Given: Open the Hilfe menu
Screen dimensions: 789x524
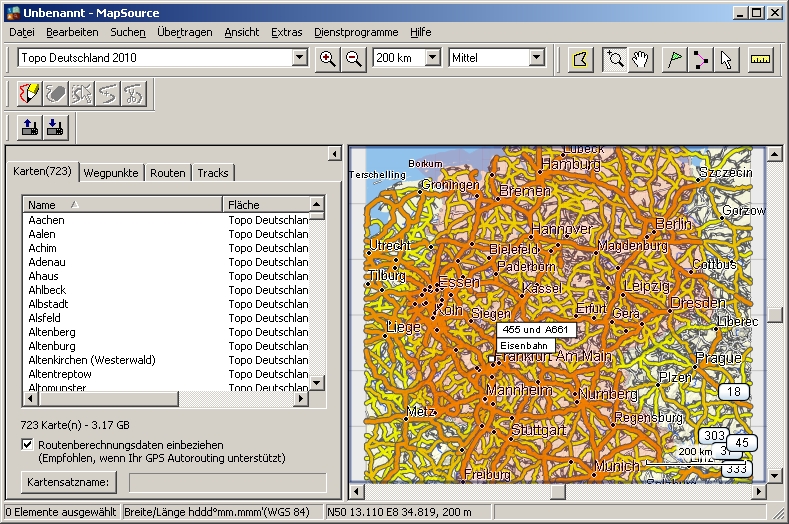Looking at the screenshot, I should point(420,32).
